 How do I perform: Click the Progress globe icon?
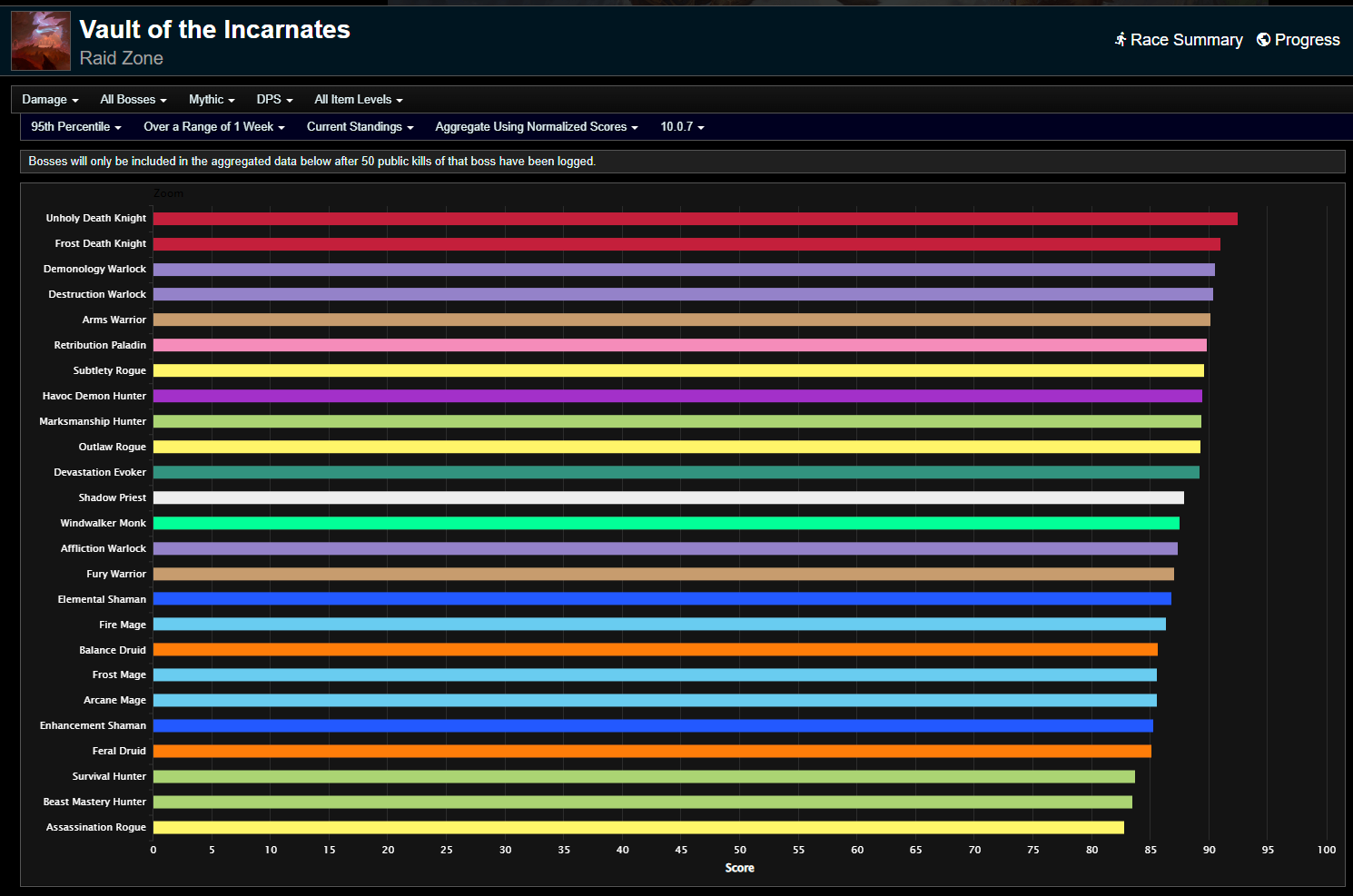(1263, 40)
